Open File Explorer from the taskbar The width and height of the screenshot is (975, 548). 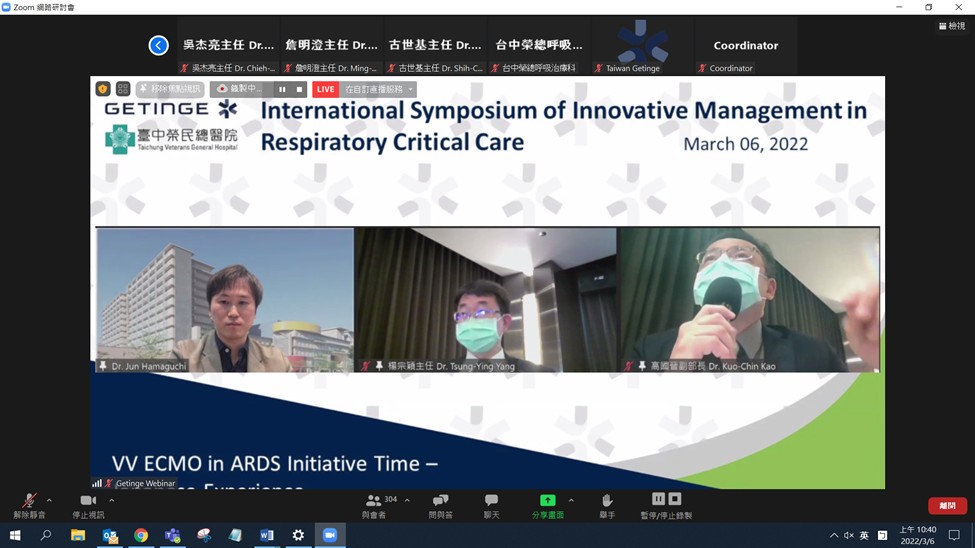(x=78, y=535)
